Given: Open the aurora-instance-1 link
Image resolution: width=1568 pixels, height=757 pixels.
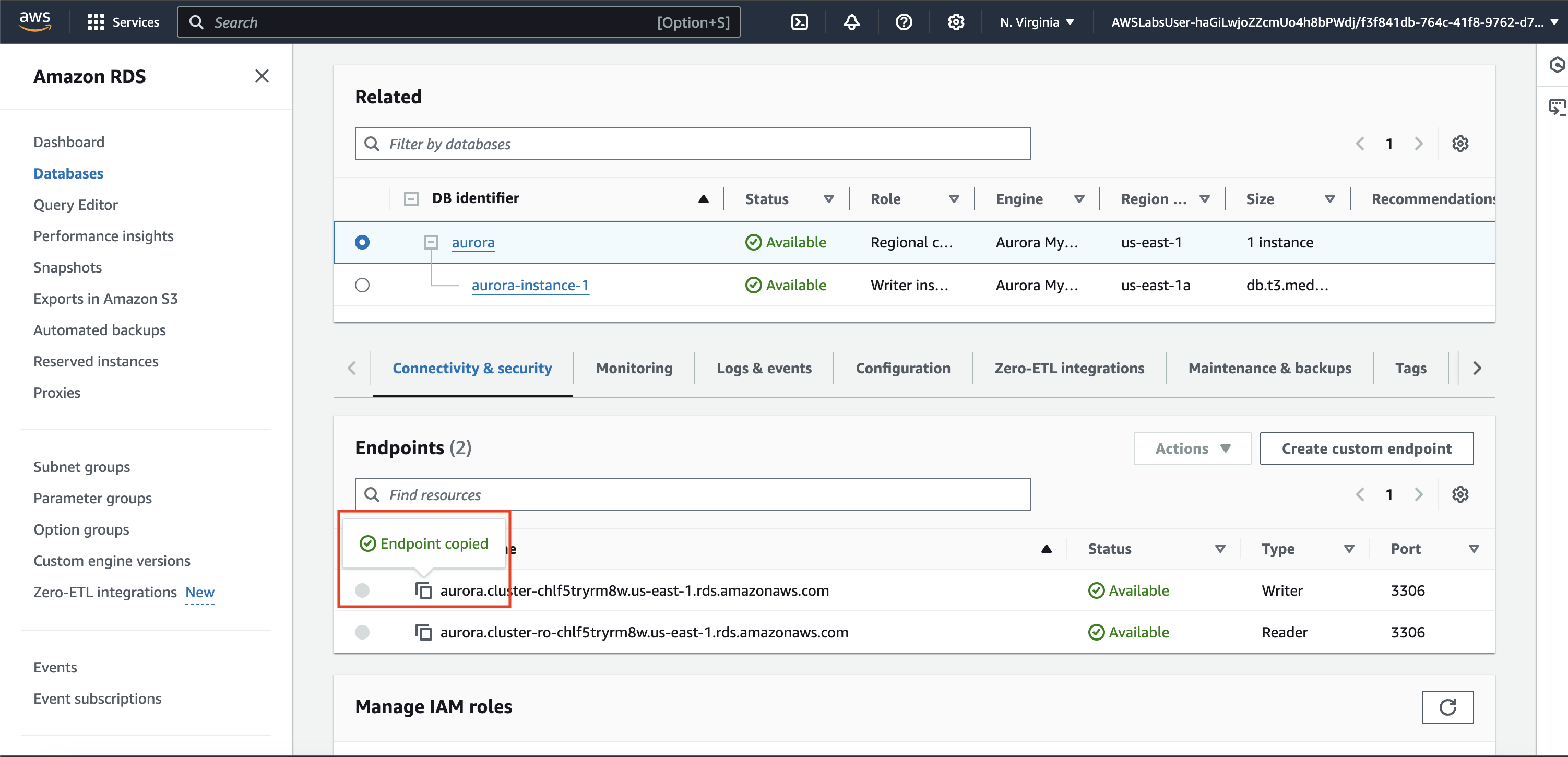Looking at the screenshot, I should (530, 285).
